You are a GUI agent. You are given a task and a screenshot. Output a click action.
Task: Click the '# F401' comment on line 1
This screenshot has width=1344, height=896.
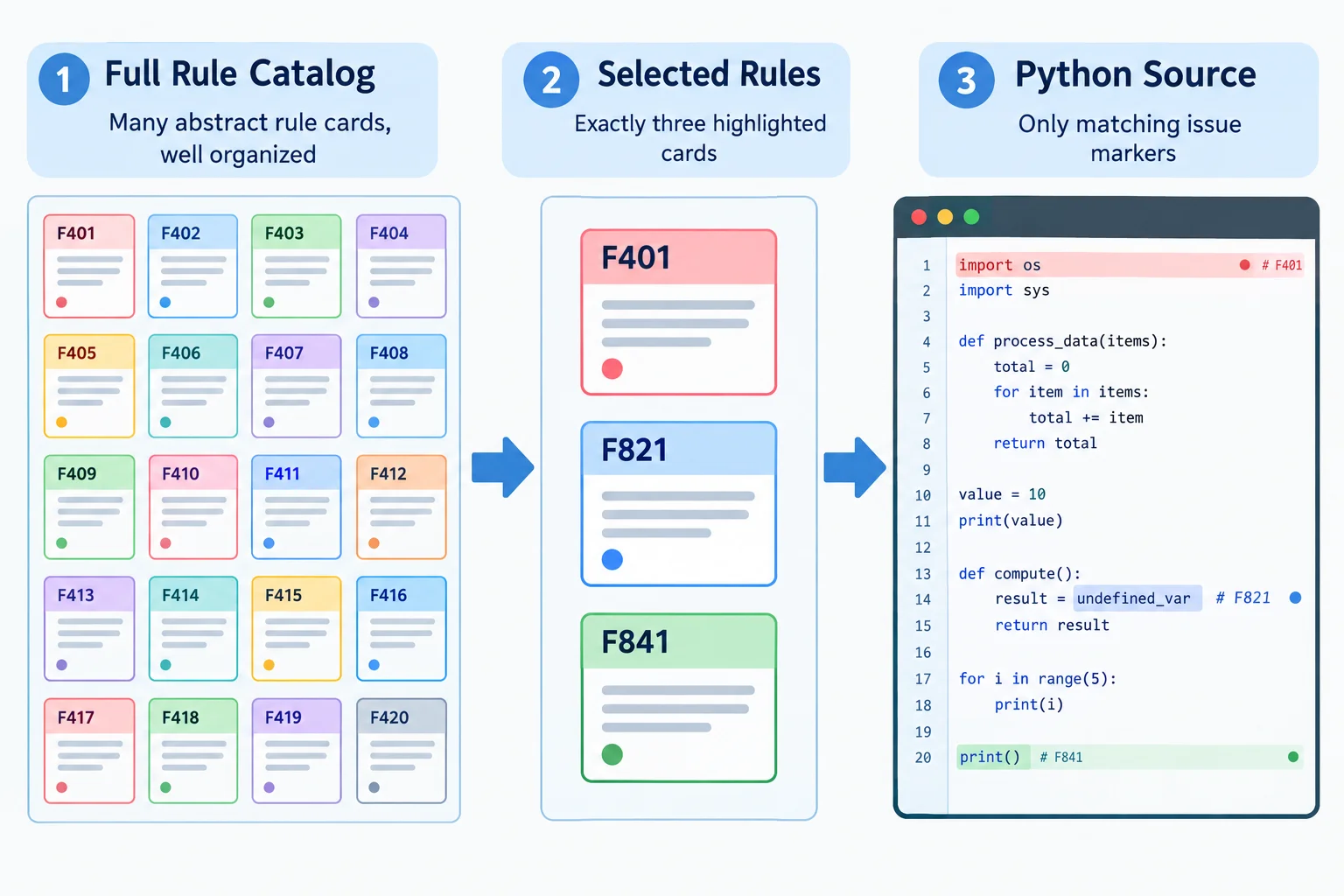click(1282, 265)
